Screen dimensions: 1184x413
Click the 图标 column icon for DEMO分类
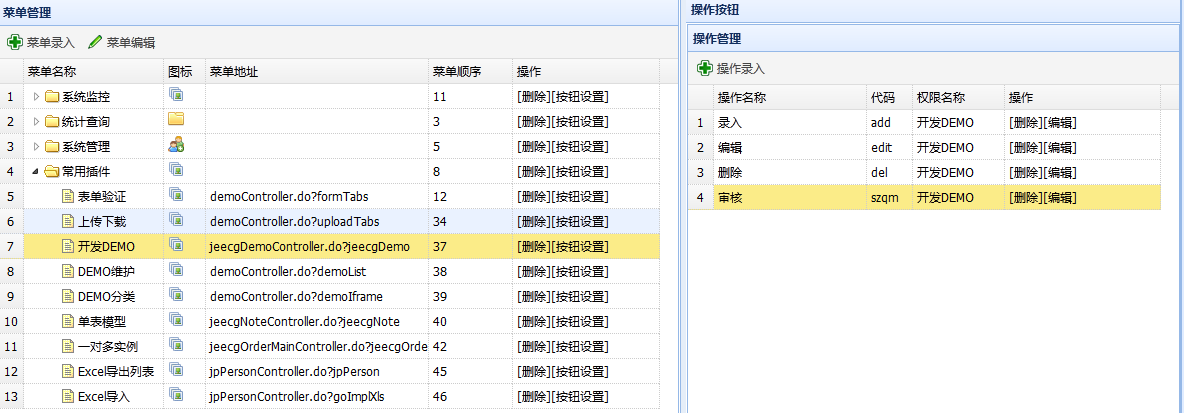click(176, 294)
